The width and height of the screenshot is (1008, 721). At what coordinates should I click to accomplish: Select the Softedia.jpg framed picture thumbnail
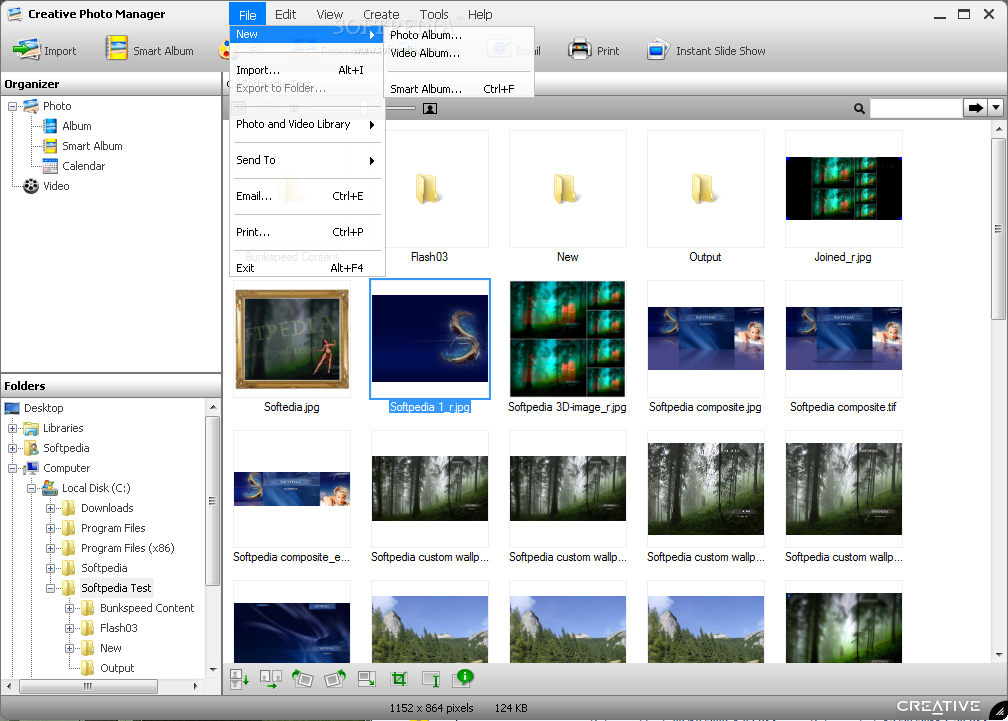pyautogui.click(x=292, y=339)
